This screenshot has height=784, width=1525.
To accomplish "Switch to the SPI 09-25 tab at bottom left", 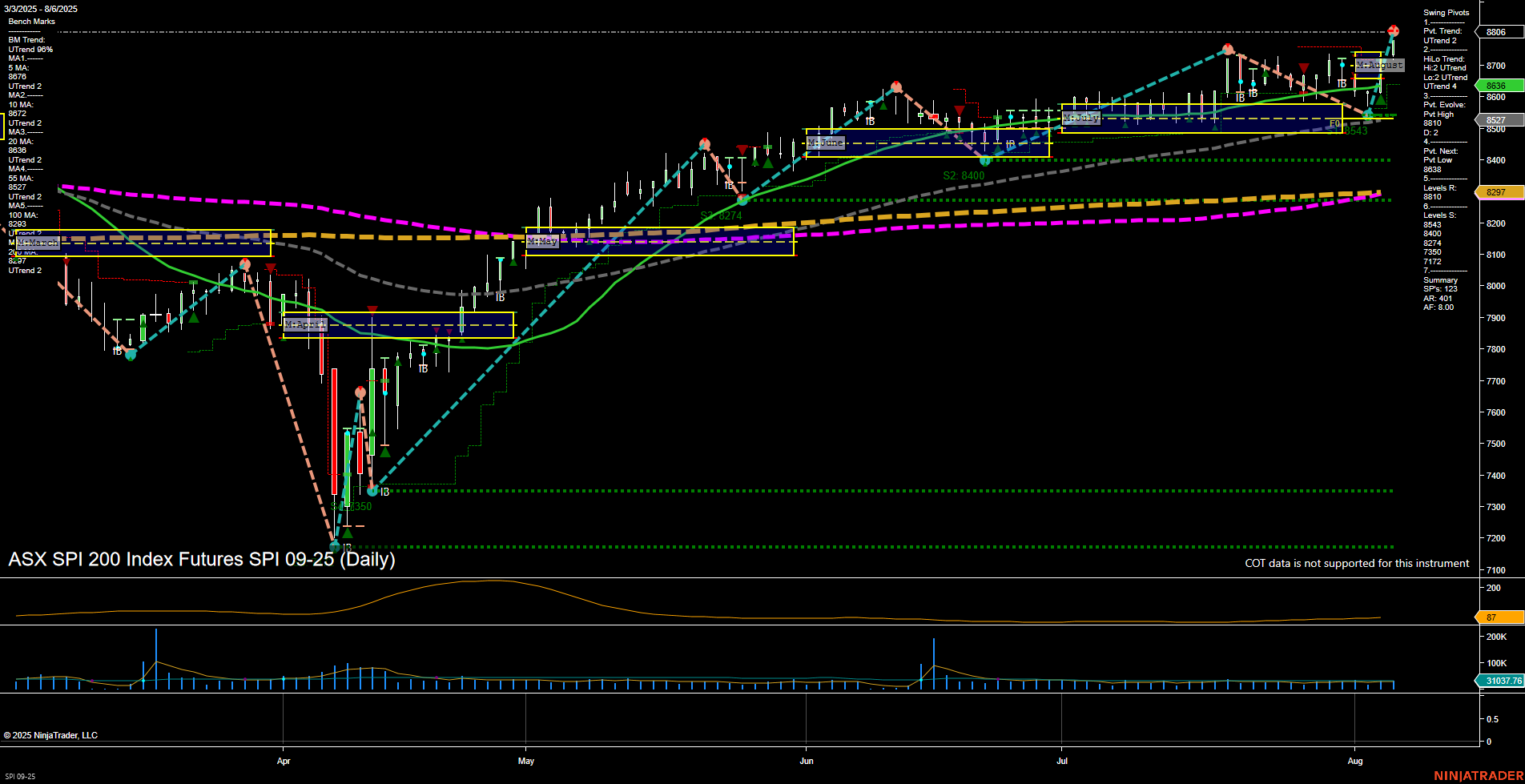I will tap(21, 776).
